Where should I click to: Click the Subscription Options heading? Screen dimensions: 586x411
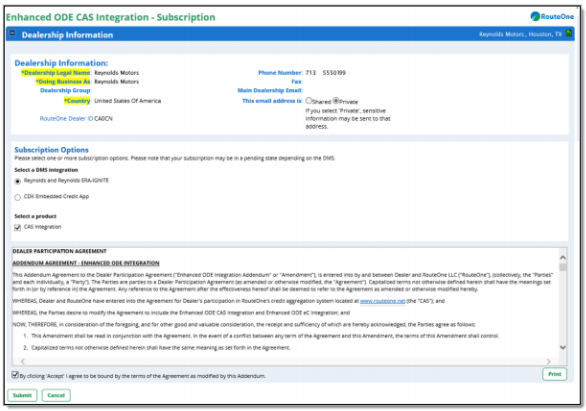click(52, 150)
